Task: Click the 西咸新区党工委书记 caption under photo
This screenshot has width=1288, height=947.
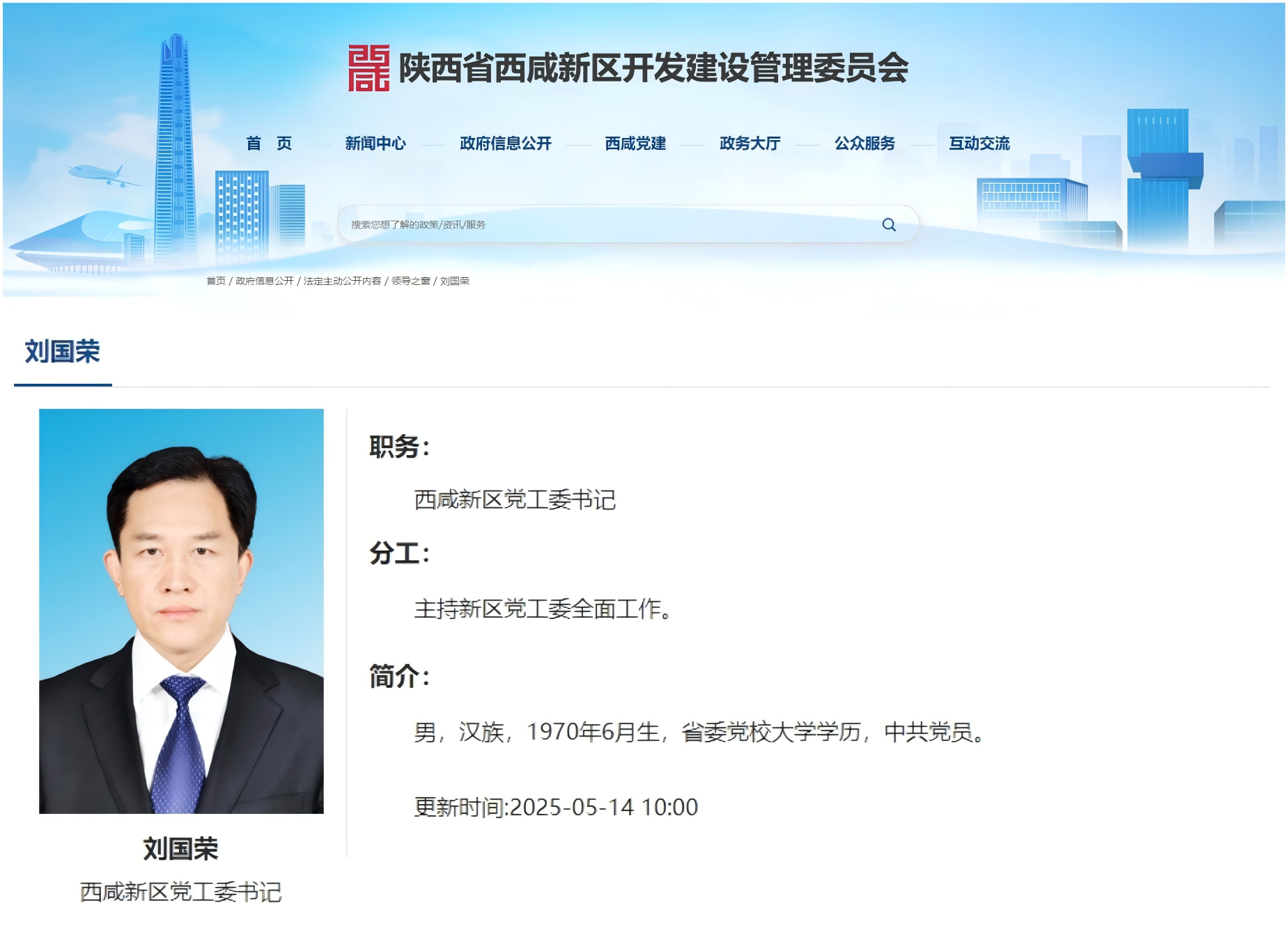Action: click(x=181, y=892)
